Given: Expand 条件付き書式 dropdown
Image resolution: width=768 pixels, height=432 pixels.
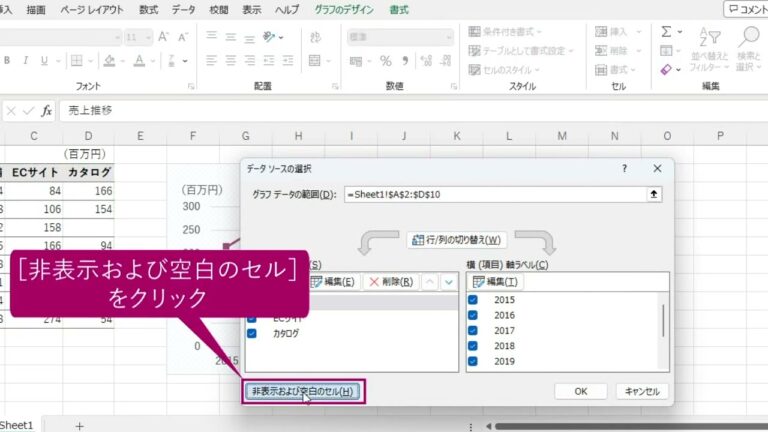Looking at the screenshot, I should click(x=539, y=32).
